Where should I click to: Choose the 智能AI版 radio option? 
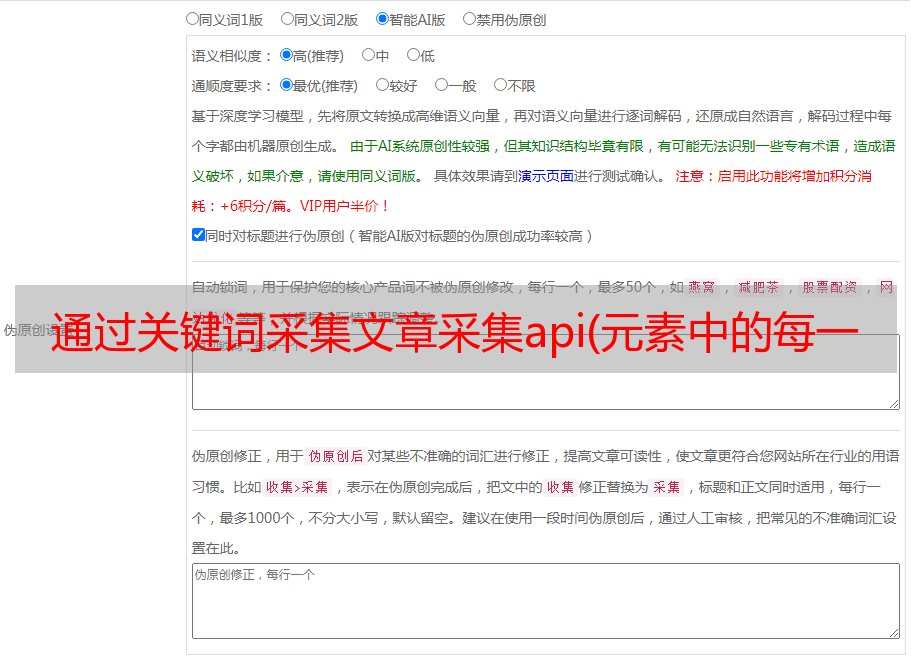tap(382, 19)
